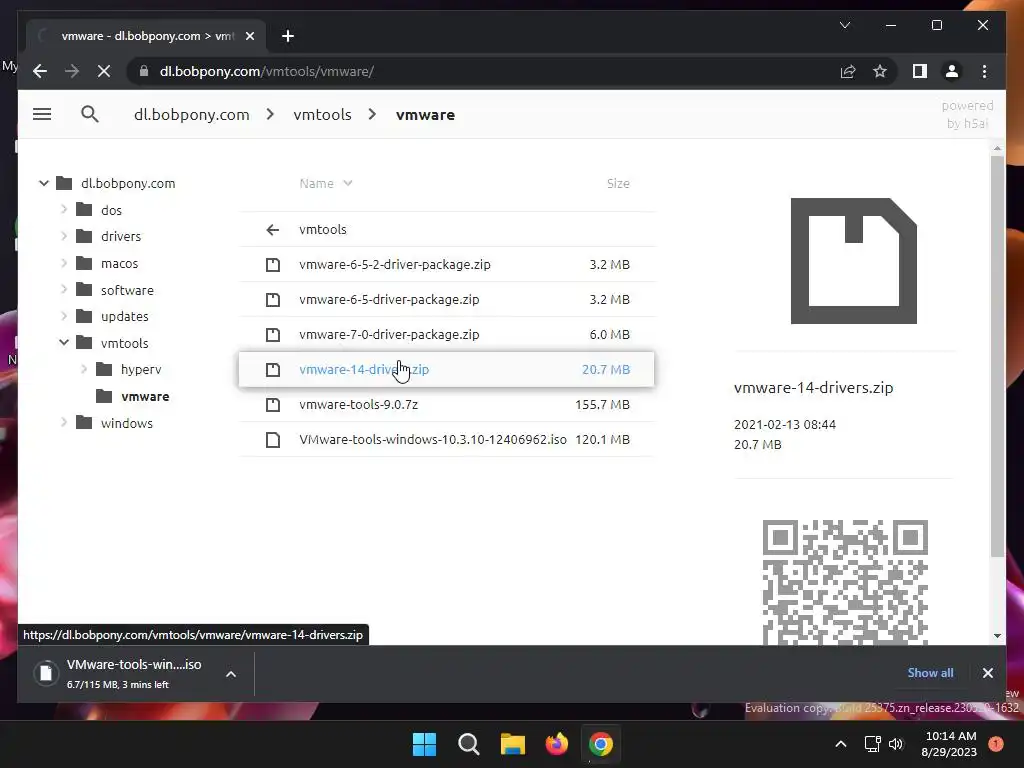Screen dimensions: 1024x768
Task: Close the vmware - dl.bobpony.com tab
Action: point(249,36)
